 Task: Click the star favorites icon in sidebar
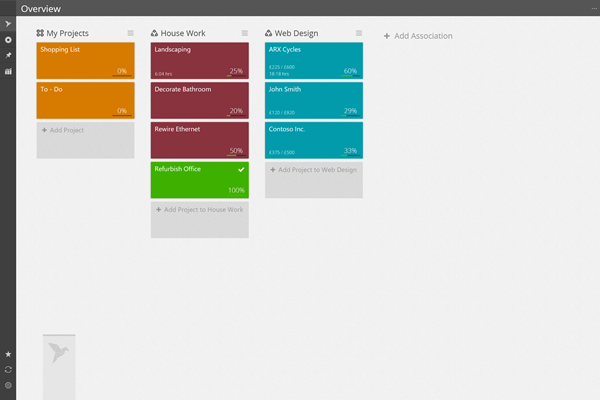point(8,354)
